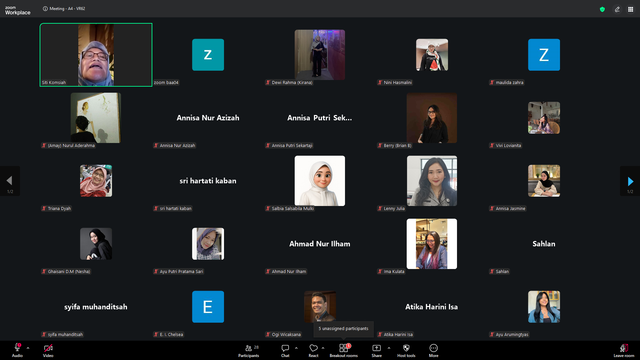
Task: Open meeting info icon beside title
Action: click(45, 9)
